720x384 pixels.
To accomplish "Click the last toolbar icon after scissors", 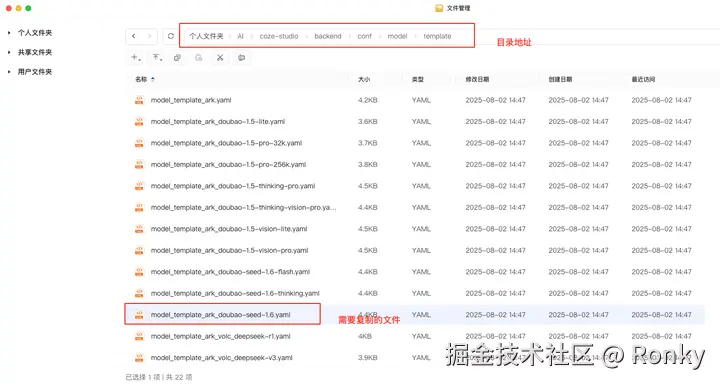I will pos(242,58).
